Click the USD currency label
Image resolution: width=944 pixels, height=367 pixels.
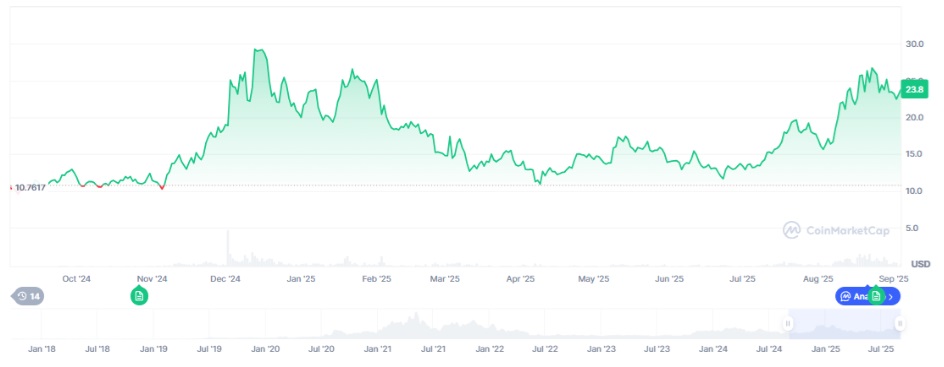pyautogui.click(x=921, y=264)
